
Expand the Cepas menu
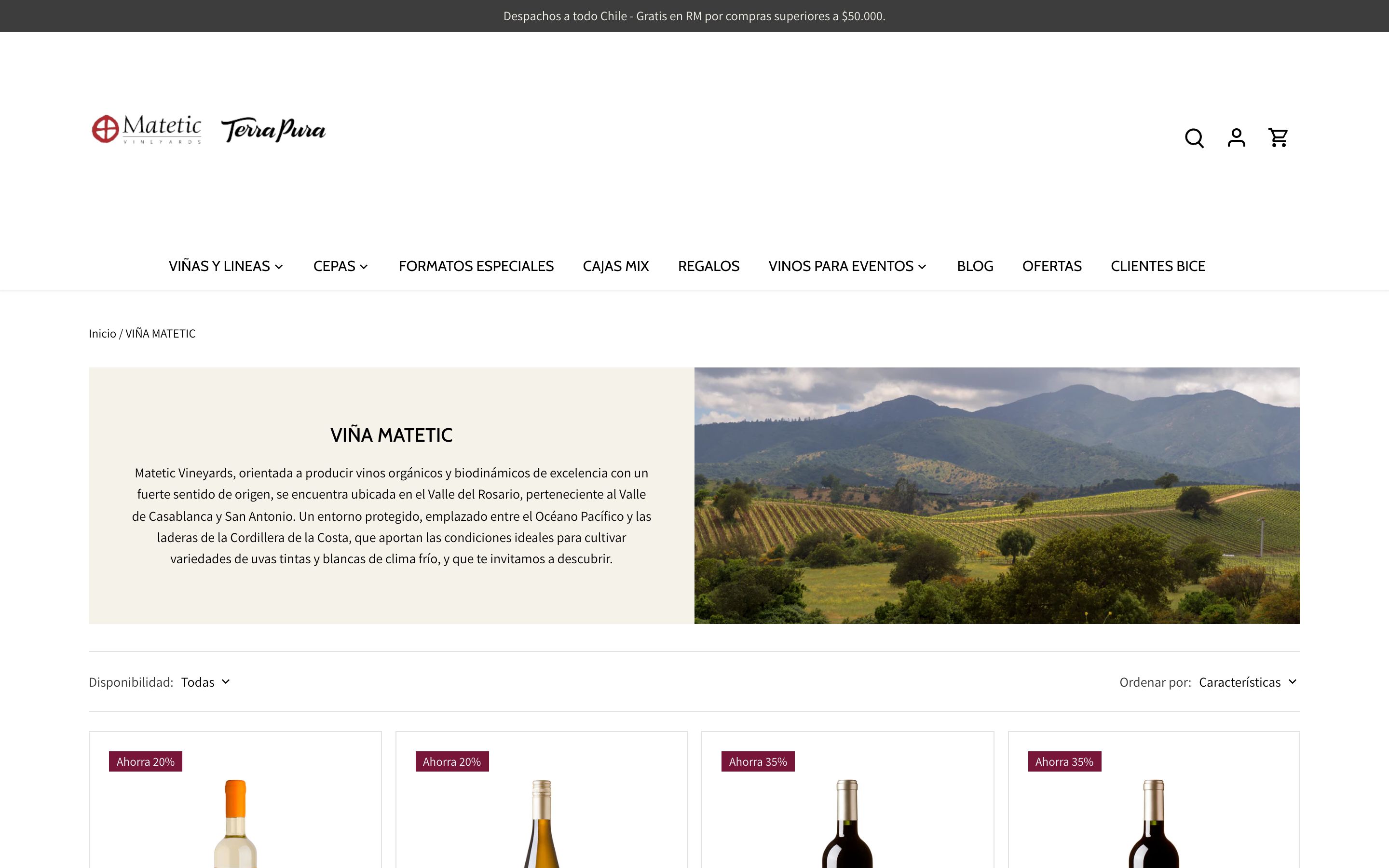tap(340, 266)
